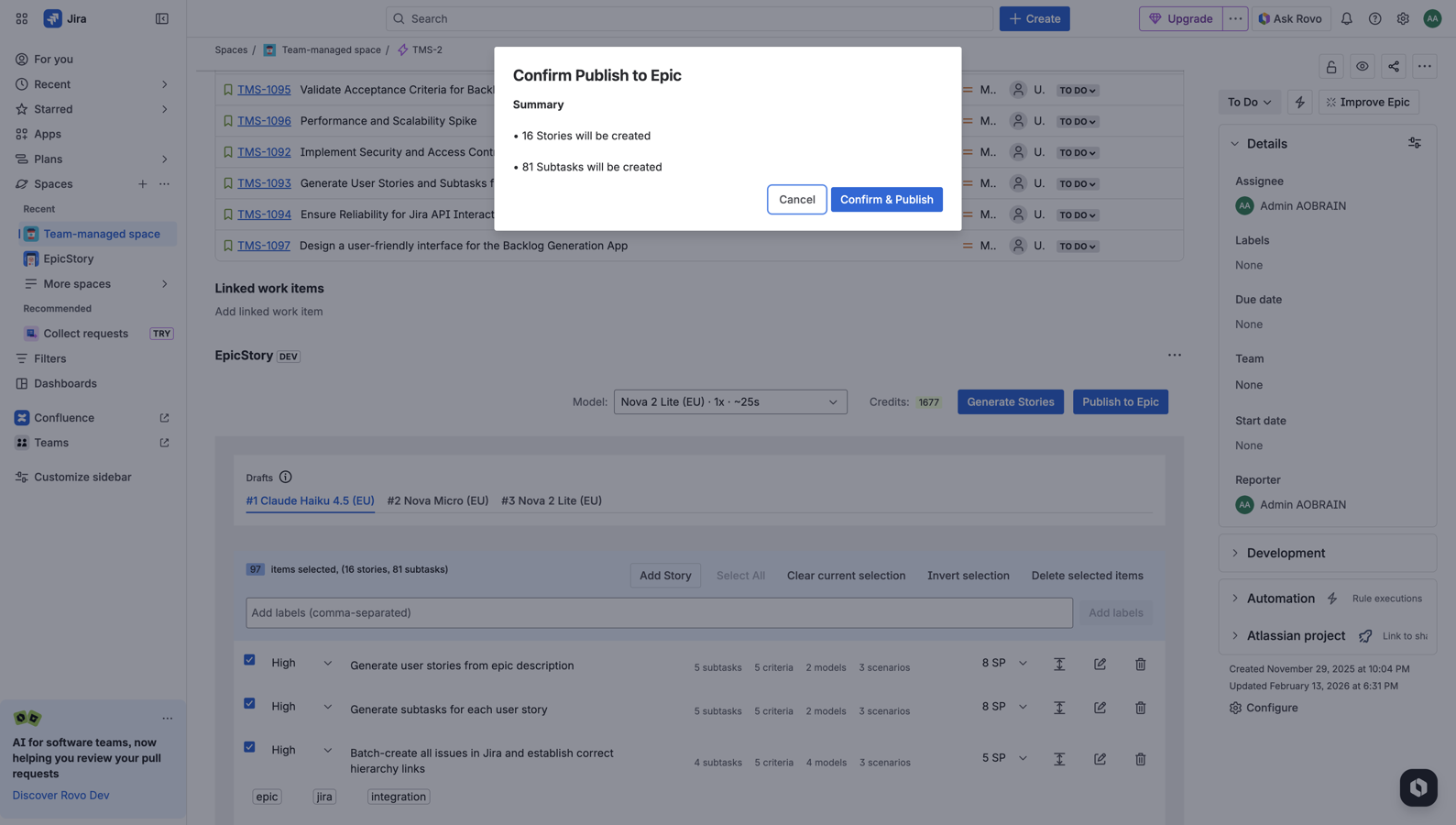The height and width of the screenshot is (825, 1456).
Task: Delete 'Generate user stories from epic description' story
Action: point(1140,664)
